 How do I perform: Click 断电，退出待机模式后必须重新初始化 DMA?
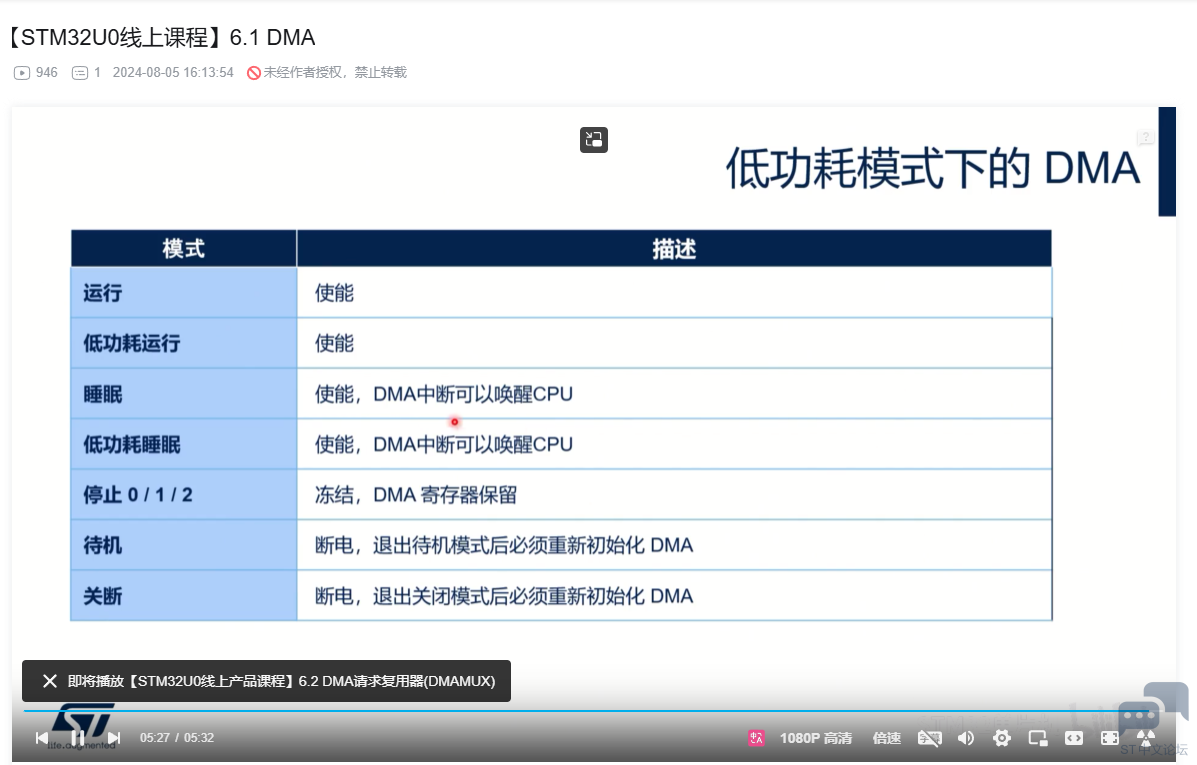tap(504, 545)
